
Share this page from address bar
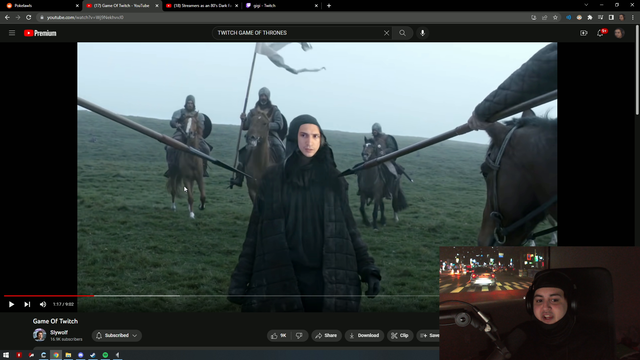point(544,18)
